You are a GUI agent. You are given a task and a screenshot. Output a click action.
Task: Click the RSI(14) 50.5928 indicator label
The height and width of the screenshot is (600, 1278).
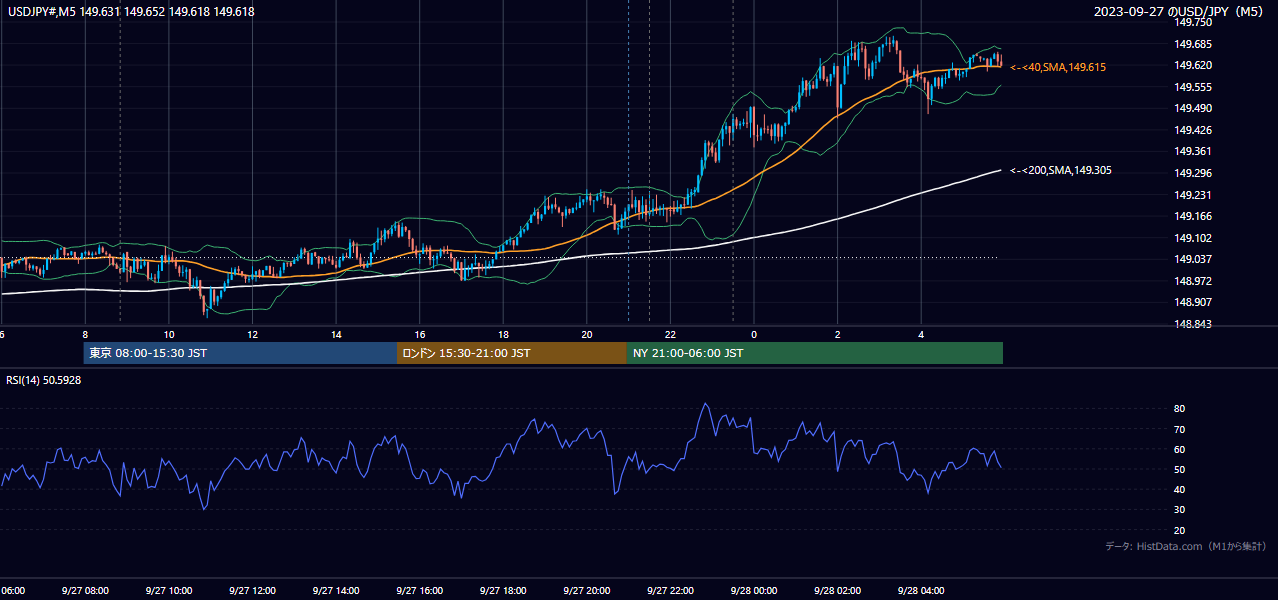coord(44,381)
